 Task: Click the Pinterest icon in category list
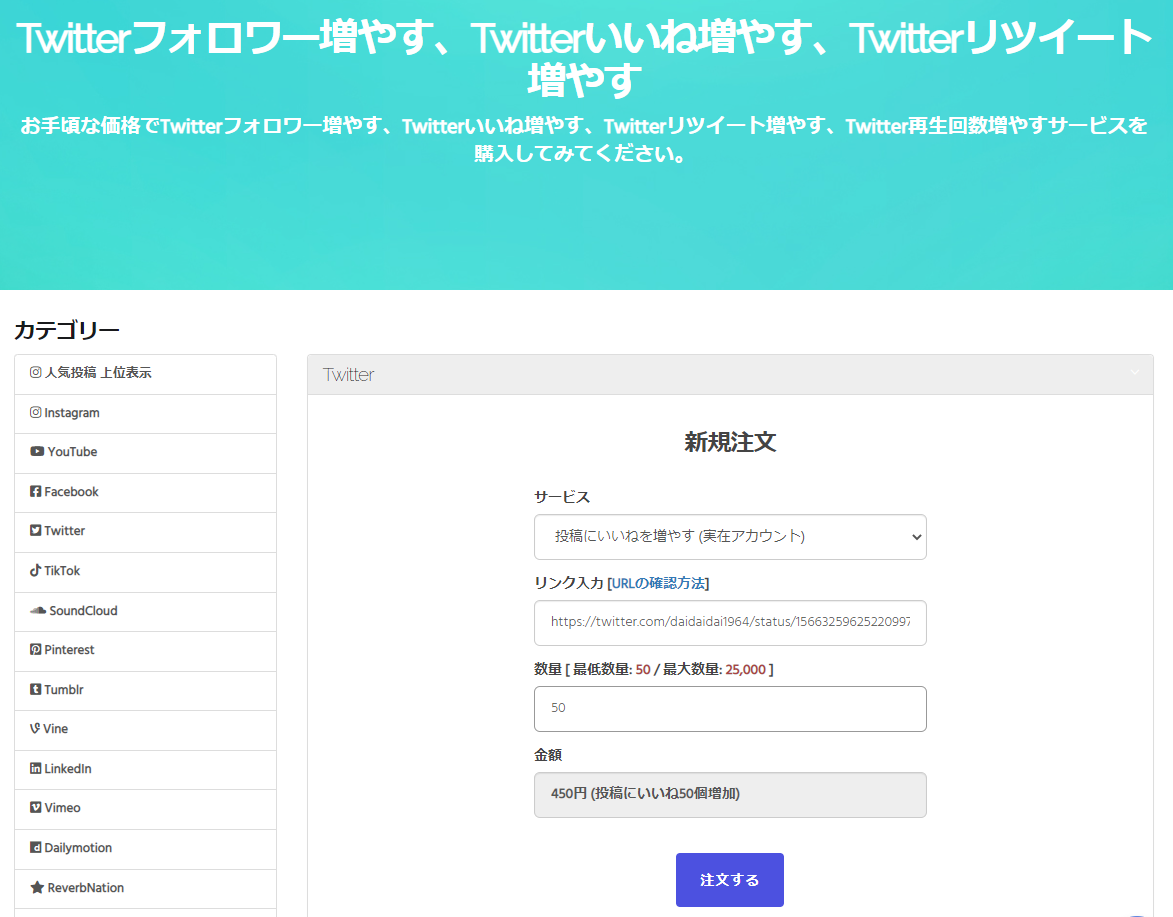[x=36, y=650]
